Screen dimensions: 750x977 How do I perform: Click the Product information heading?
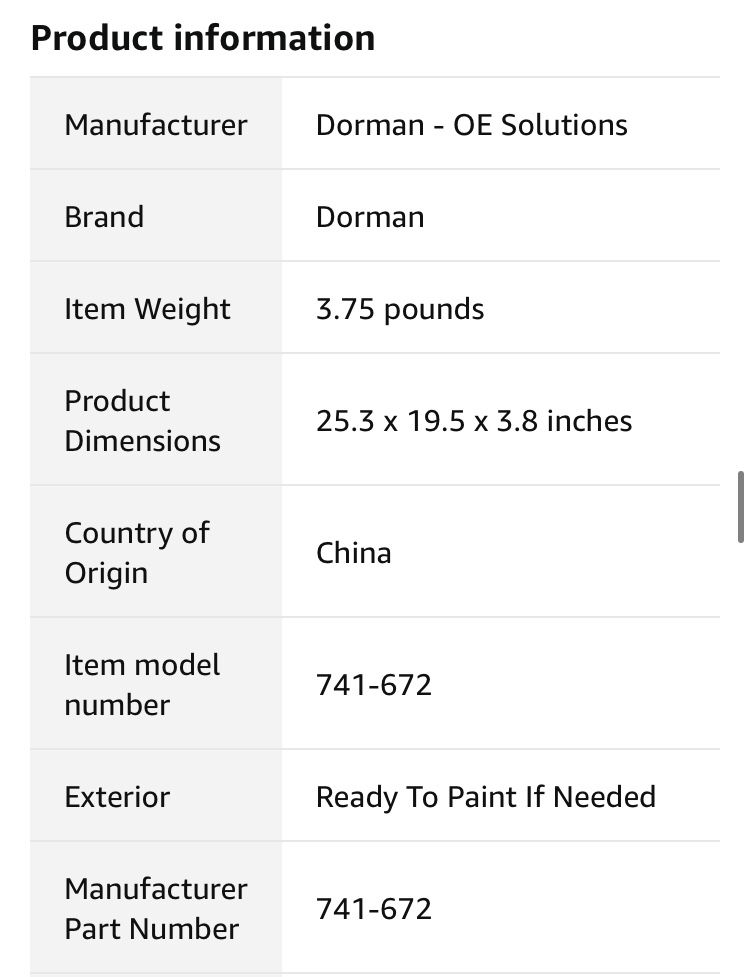pyautogui.click(x=202, y=38)
